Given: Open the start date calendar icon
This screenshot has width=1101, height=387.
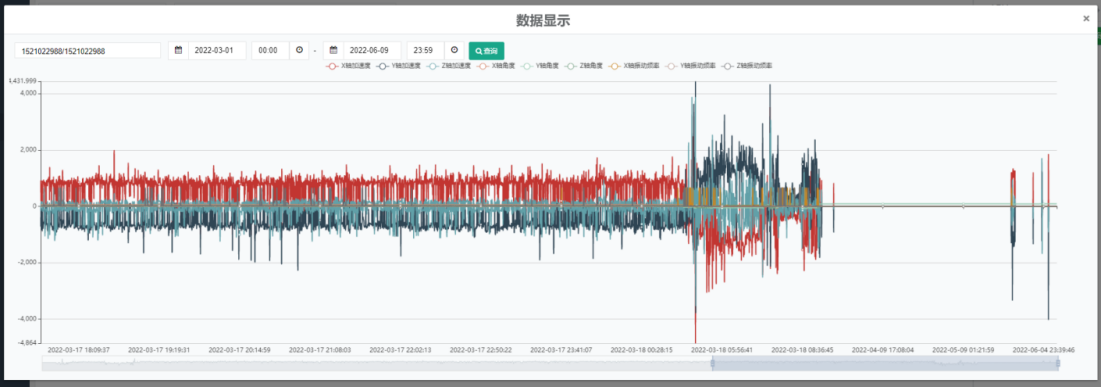Looking at the screenshot, I should 178,51.
